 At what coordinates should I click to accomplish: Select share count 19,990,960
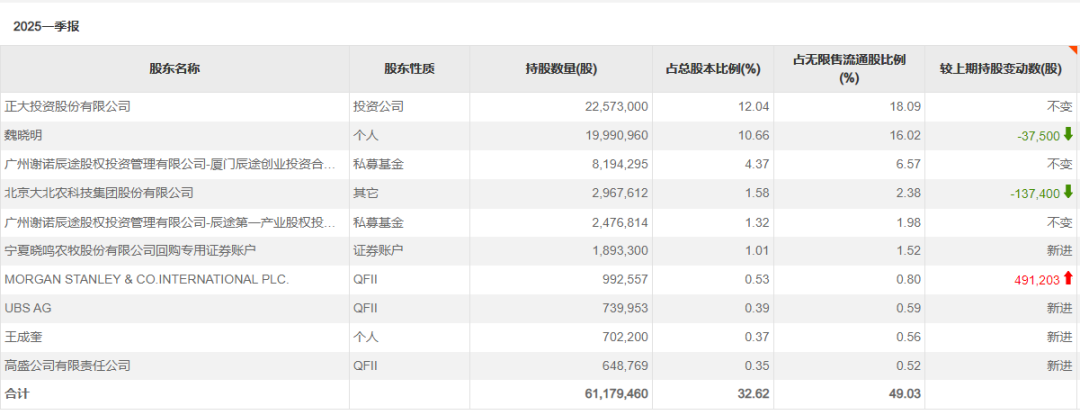(x=616, y=136)
